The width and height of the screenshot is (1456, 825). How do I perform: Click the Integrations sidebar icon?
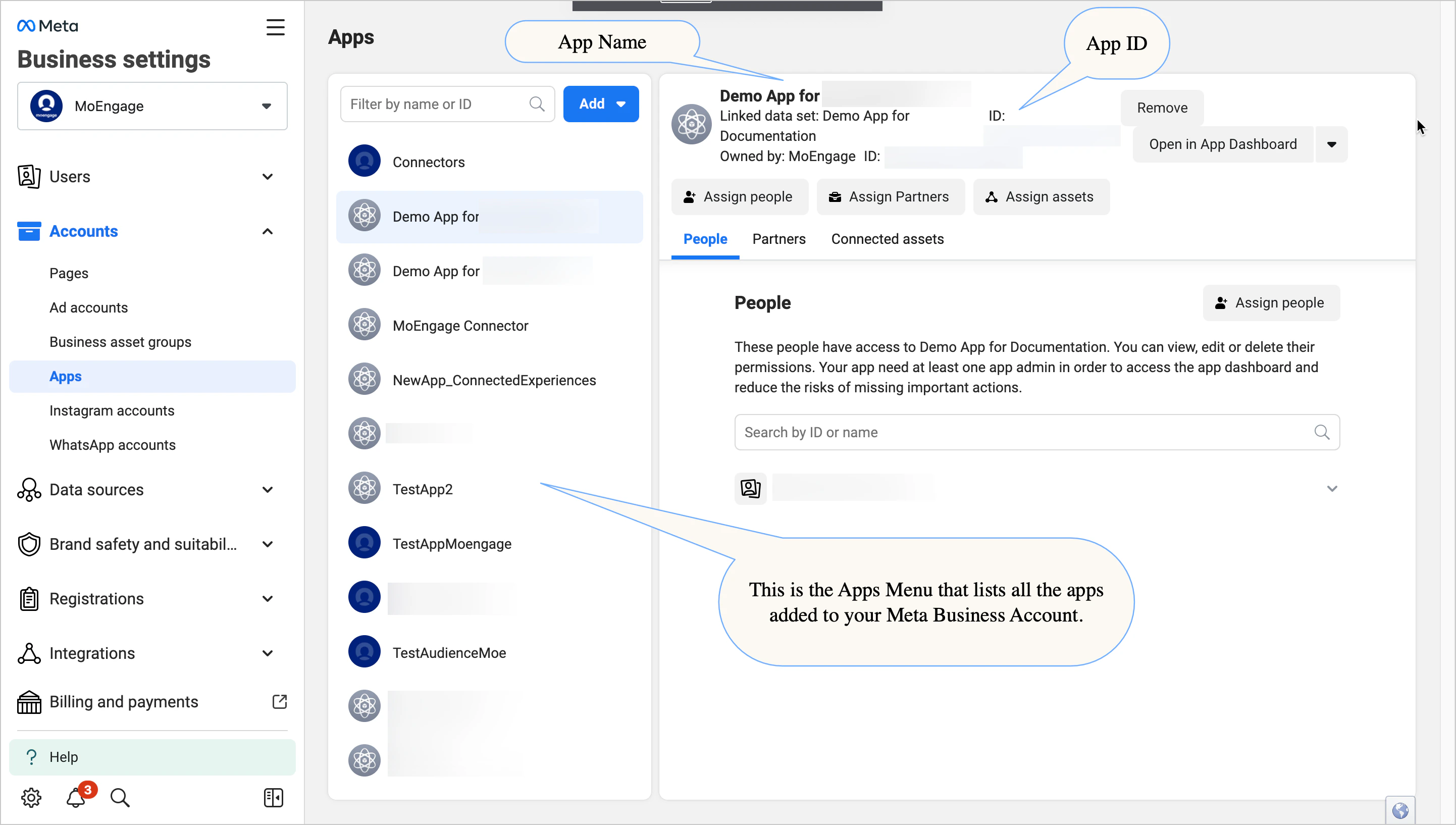29,653
